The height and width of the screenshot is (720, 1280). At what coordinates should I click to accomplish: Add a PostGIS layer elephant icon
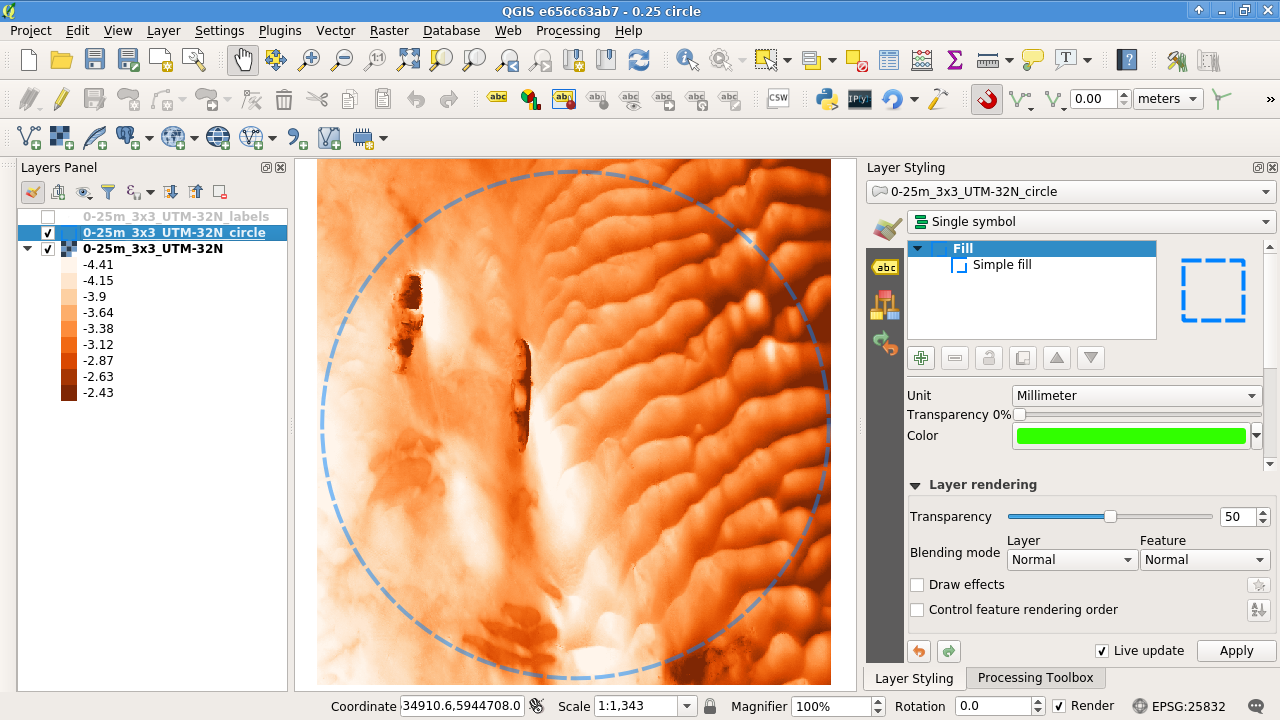tap(127, 137)
